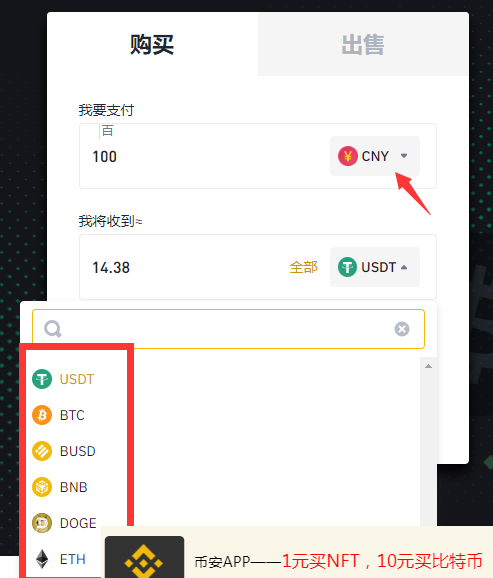Click the scrollbar up arrow
Viewport: 493px width, 578px height.
click(x=428, y=366)
